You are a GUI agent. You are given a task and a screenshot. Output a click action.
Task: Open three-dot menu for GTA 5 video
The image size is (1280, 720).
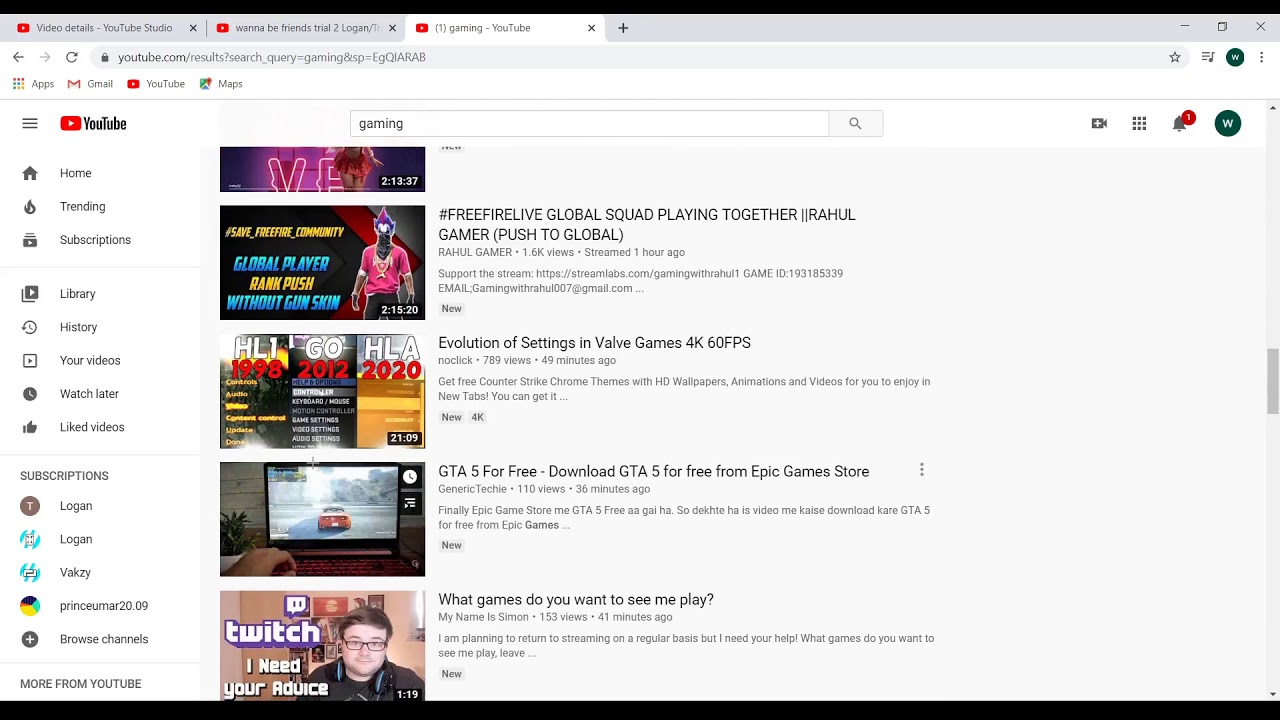[x=921, y=470]
